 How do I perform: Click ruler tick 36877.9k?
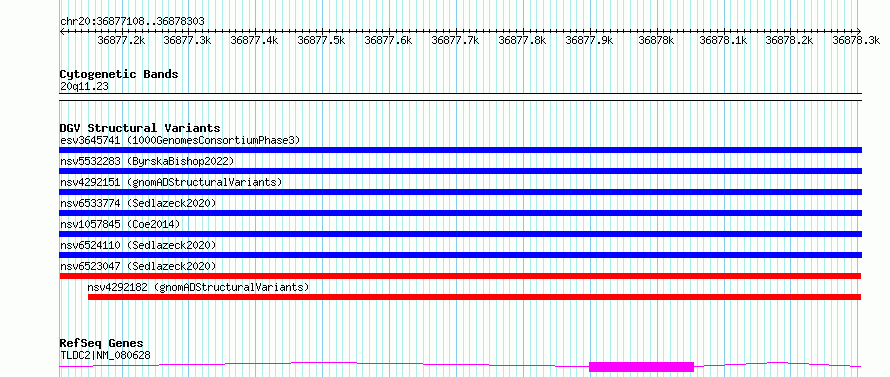tap(589, 40)
